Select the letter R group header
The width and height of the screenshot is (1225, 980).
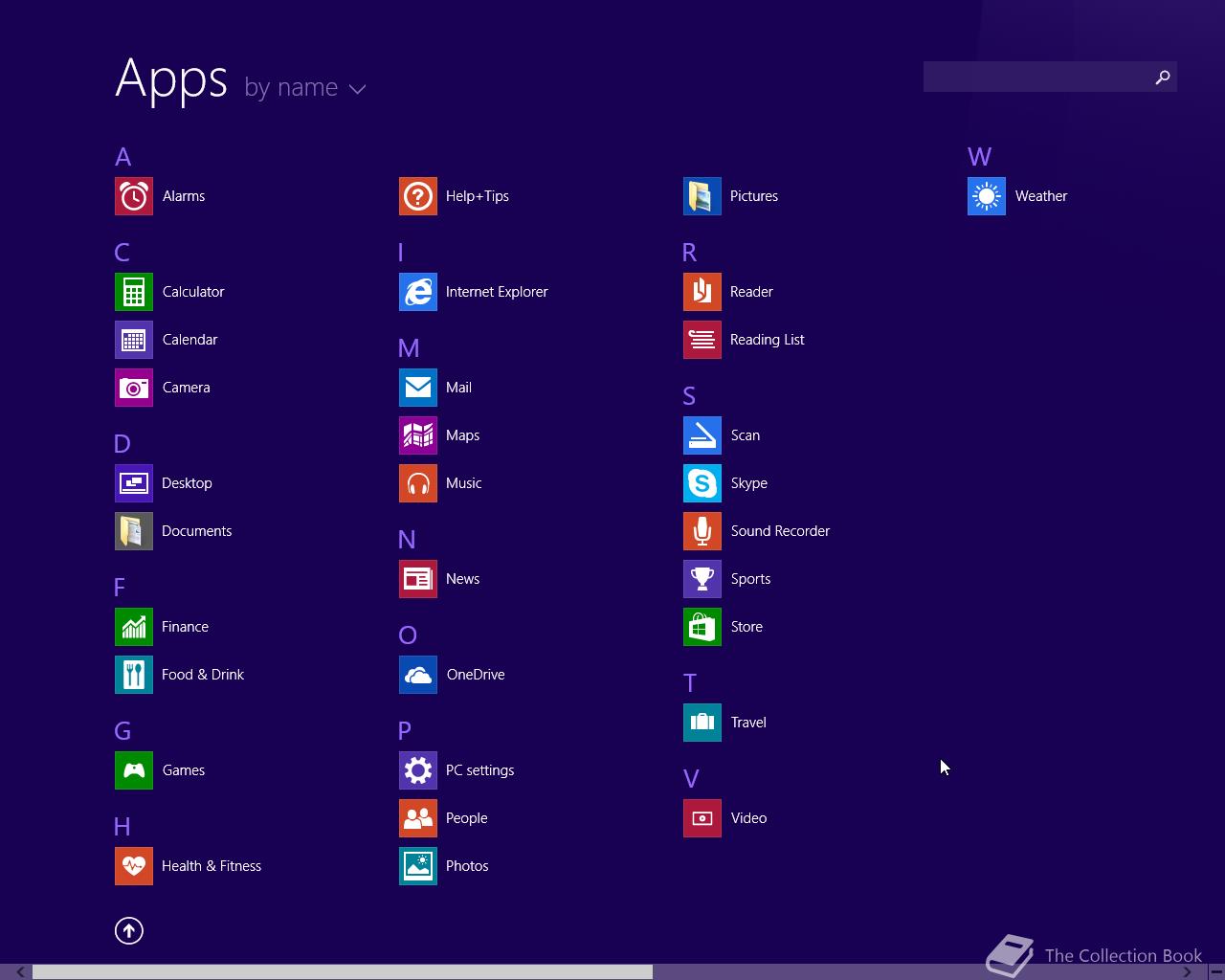pyautogui.click(x=690, y=253)
